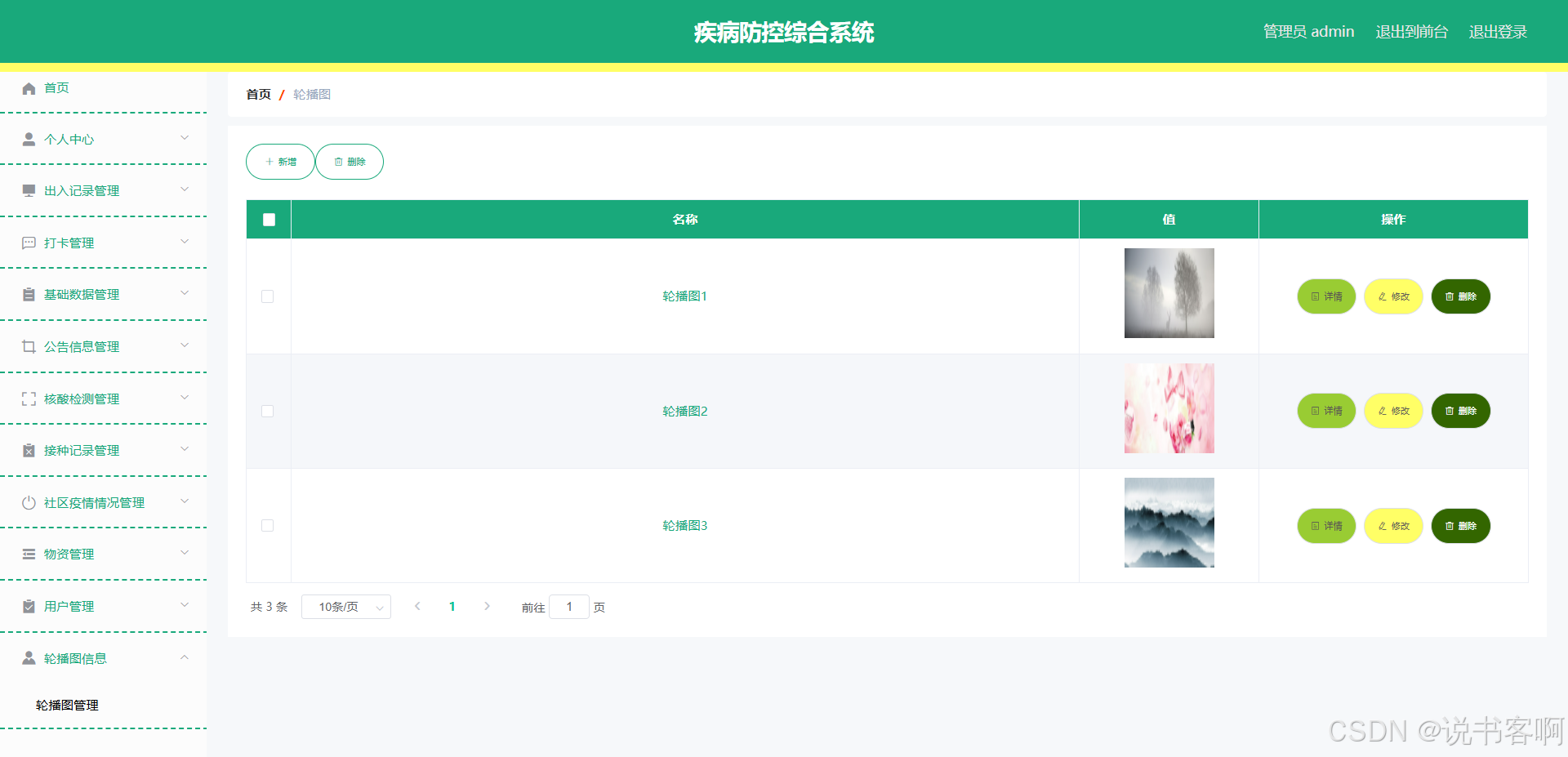Viewport: 1568px width, 757px height.
Task: Click the checklist icon for 用户管理
Action: pos(29,607)
